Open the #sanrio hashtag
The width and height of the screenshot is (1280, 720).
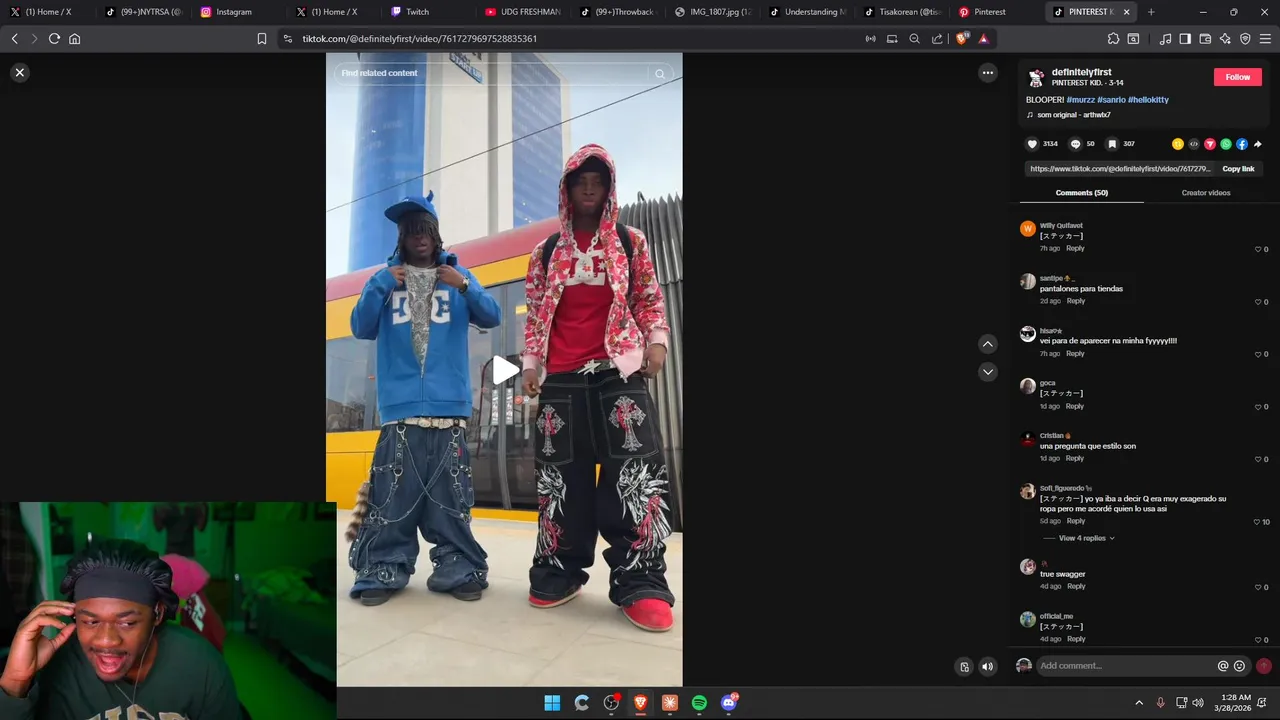coord(1111,100)
